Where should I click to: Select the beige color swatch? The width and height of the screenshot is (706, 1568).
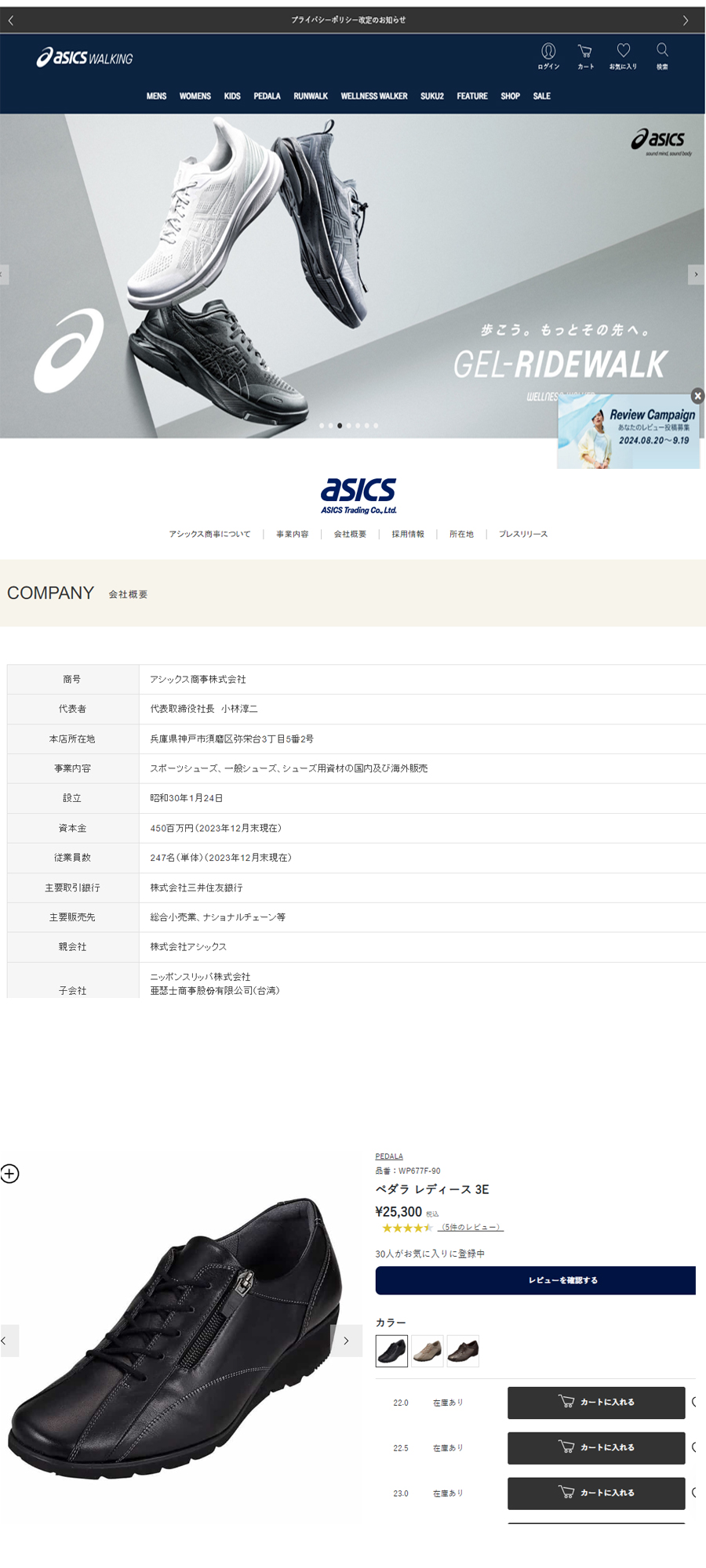[x=428, y=1351]
